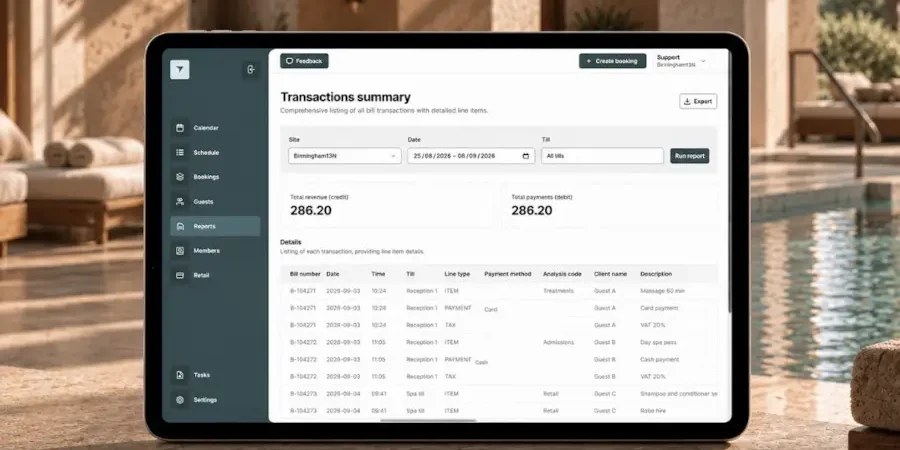This screenshot has width=900, height=450.
Task: Select the Reports menu item
Action: click(215, 226)
